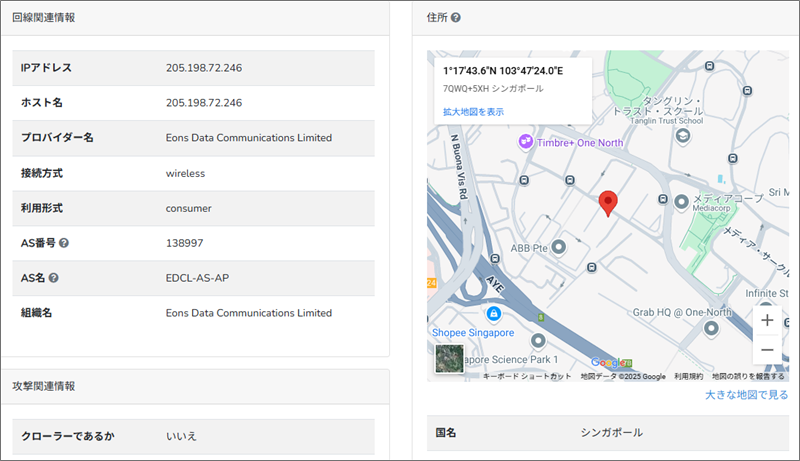The width and height of the screenshot is (800, 461).
Task: Zoom in the map with plus button
Action: [767, 320]
